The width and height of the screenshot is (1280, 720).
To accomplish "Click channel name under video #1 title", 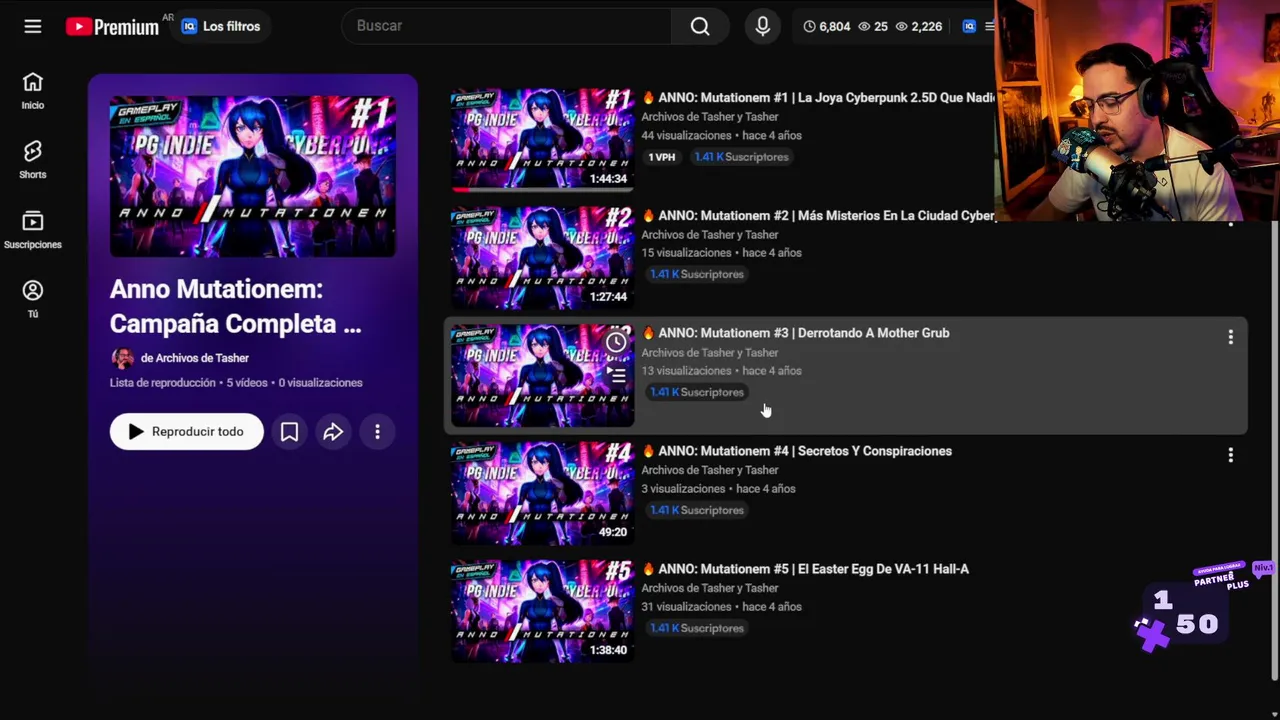I will coord(710,117).
